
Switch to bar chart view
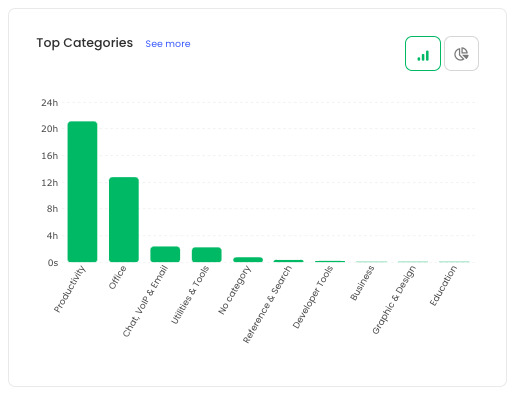tap(423, 54)
